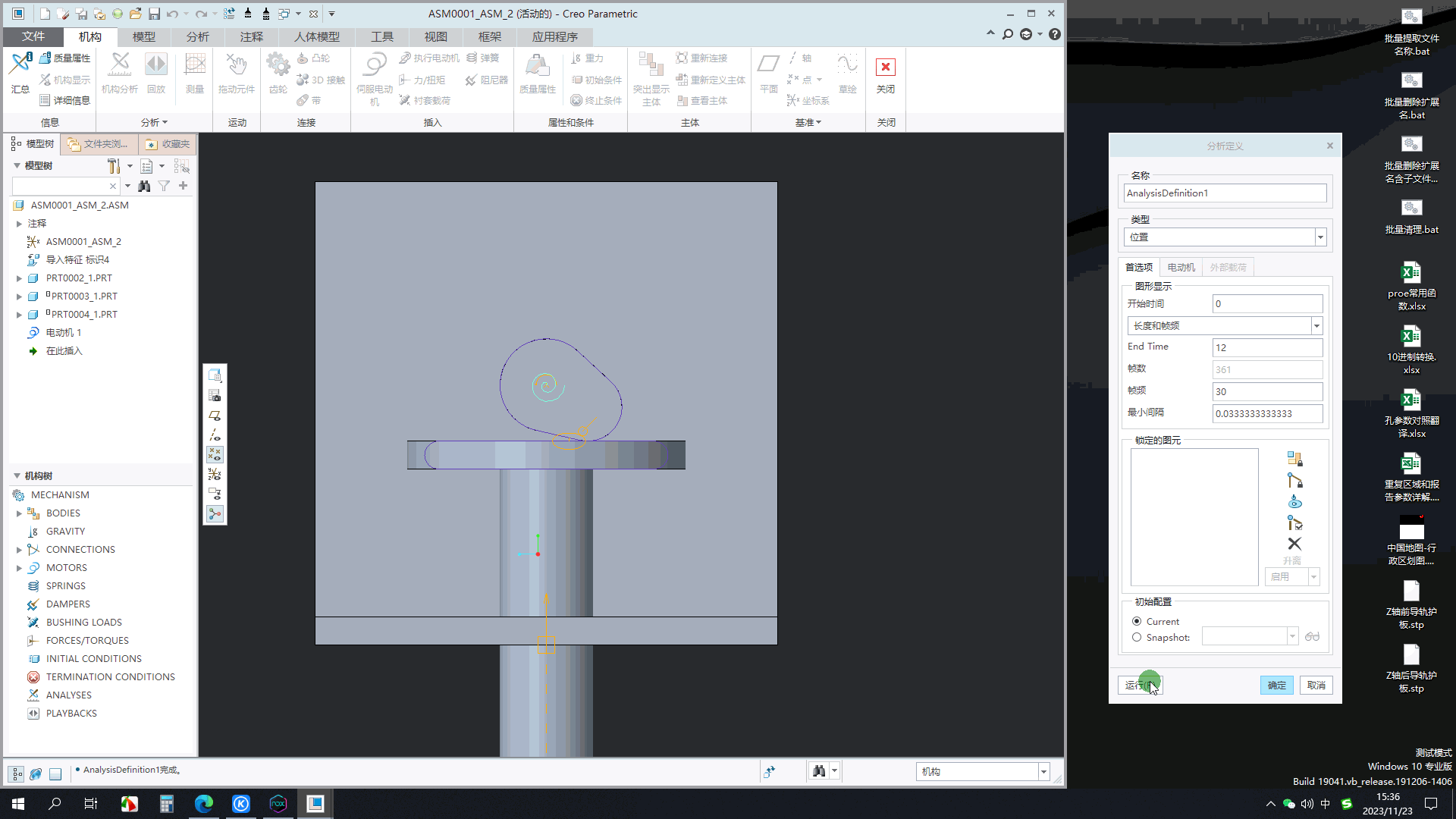Open 批量清理.bat on the desktop
The image size is (1456, 819).
coord(1411,218)
